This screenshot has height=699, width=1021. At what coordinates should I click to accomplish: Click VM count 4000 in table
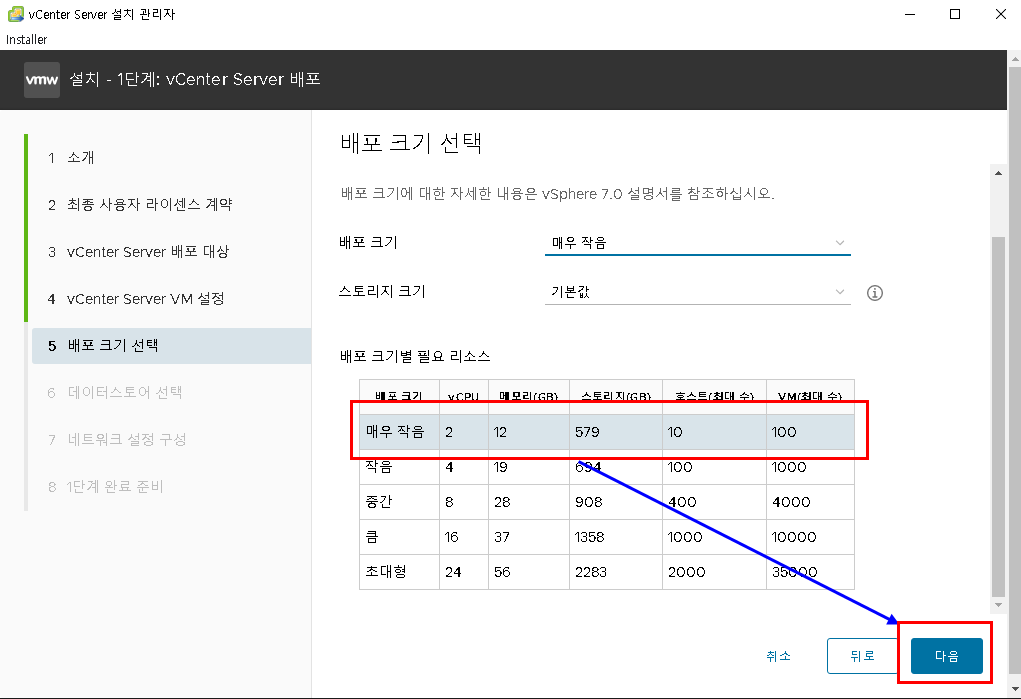[x=791, y=502]
